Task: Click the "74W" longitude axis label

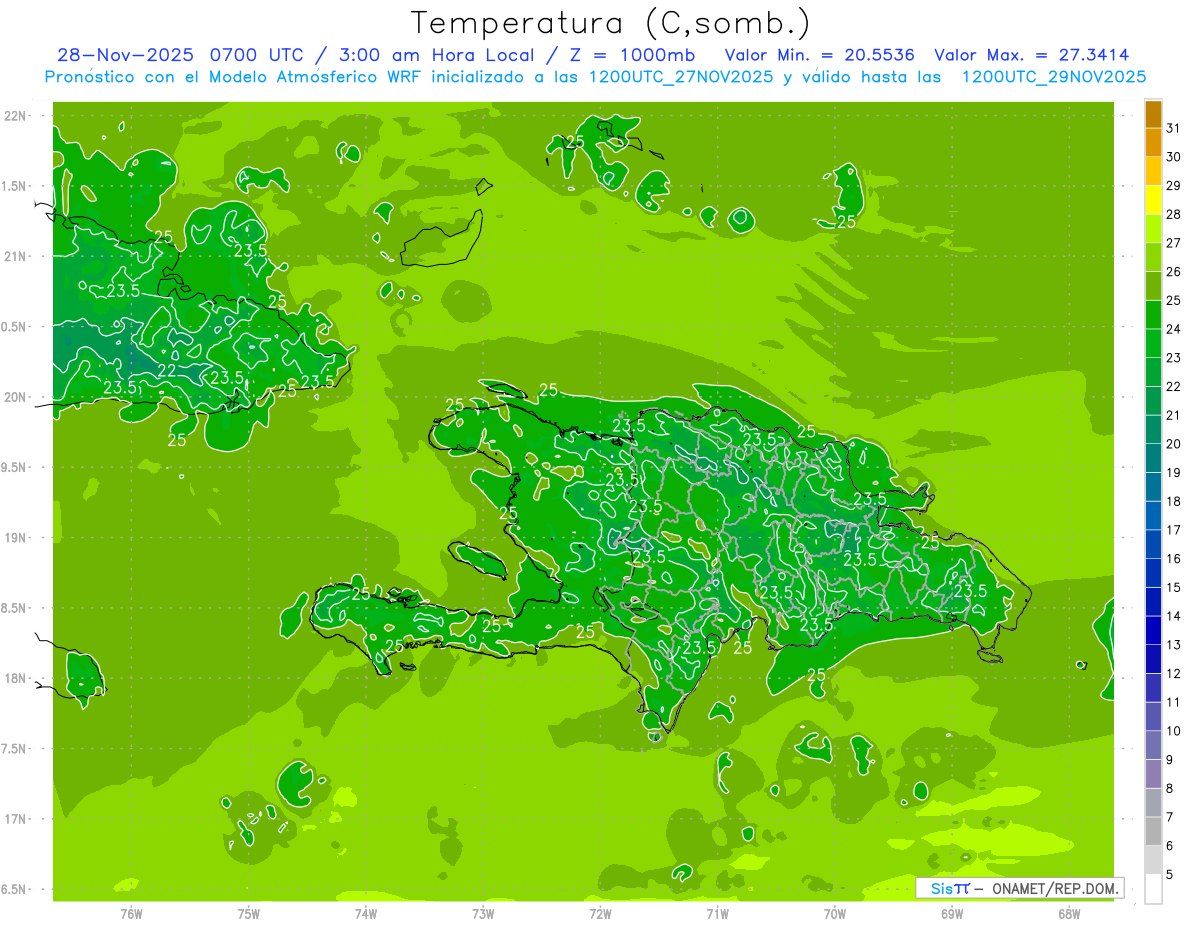Action: [366, 913]
